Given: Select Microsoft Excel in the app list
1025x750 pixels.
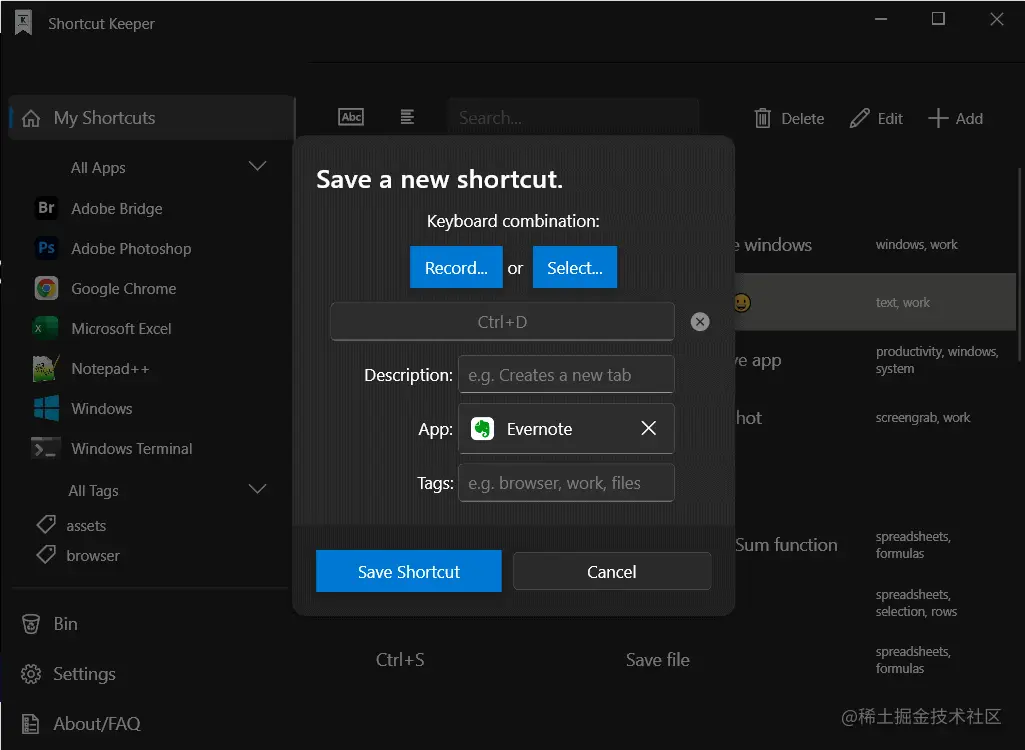Looking at the screenshot, I should (x=122, y=328).
